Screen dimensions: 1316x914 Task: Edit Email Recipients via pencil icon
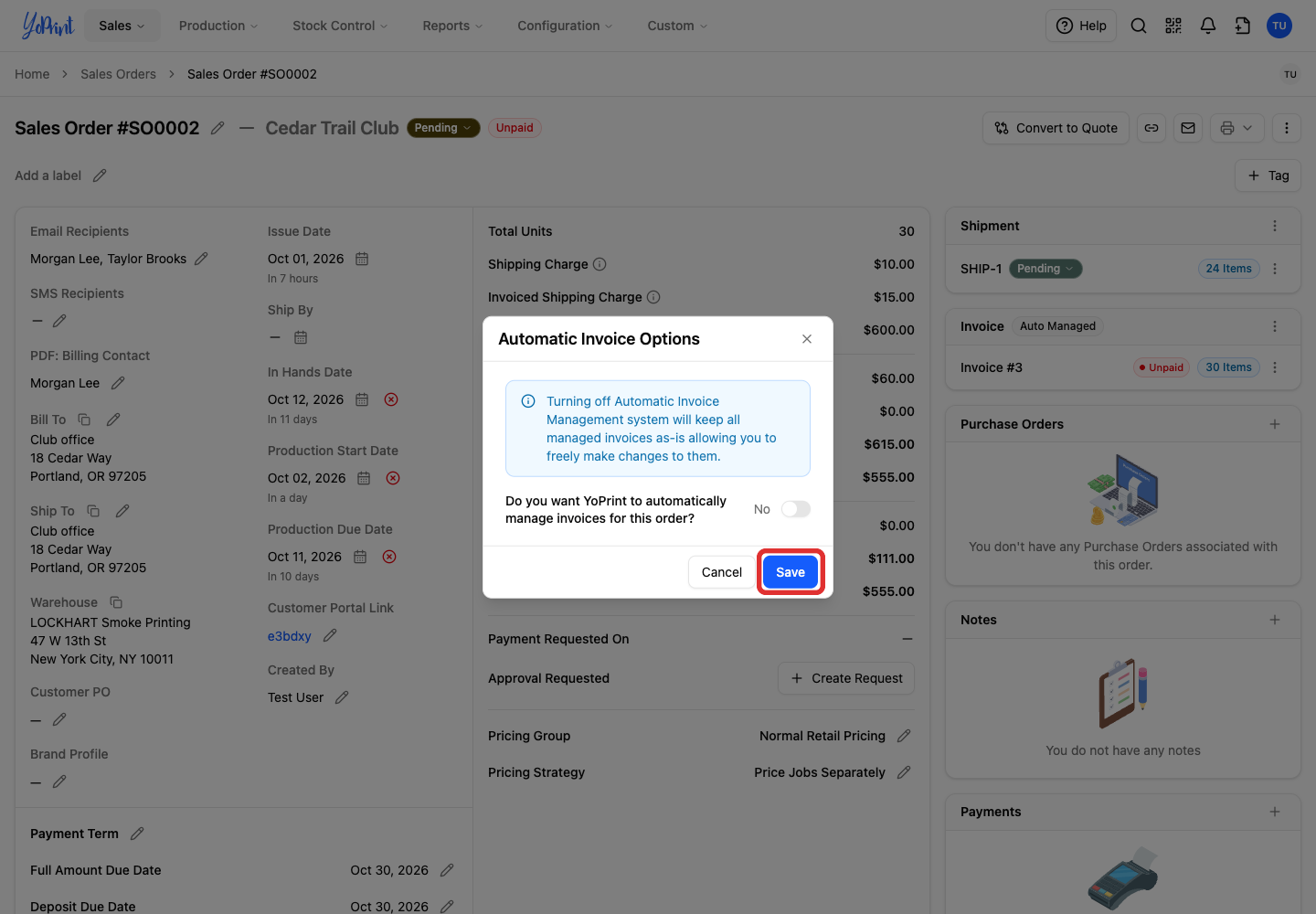[201, 259]
